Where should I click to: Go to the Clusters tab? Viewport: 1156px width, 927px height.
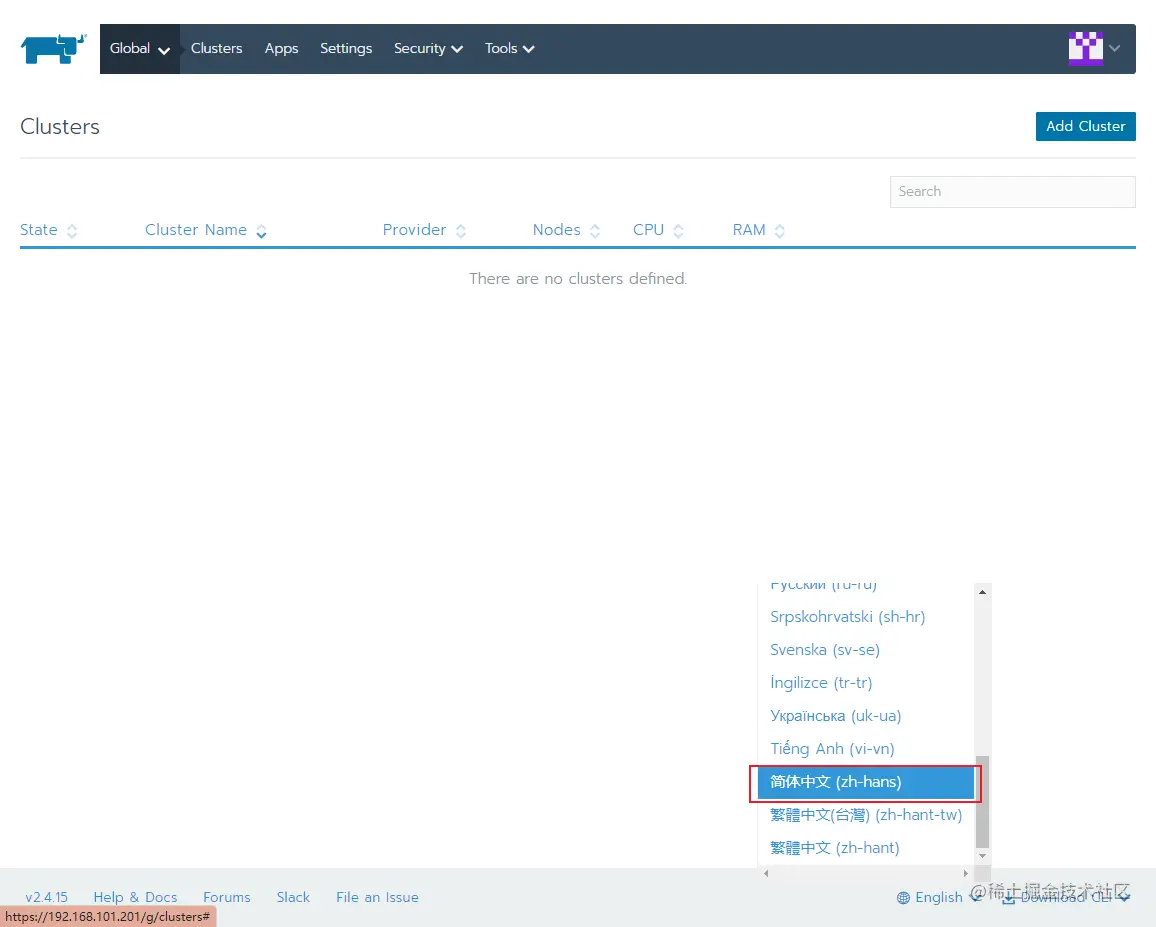216,49
